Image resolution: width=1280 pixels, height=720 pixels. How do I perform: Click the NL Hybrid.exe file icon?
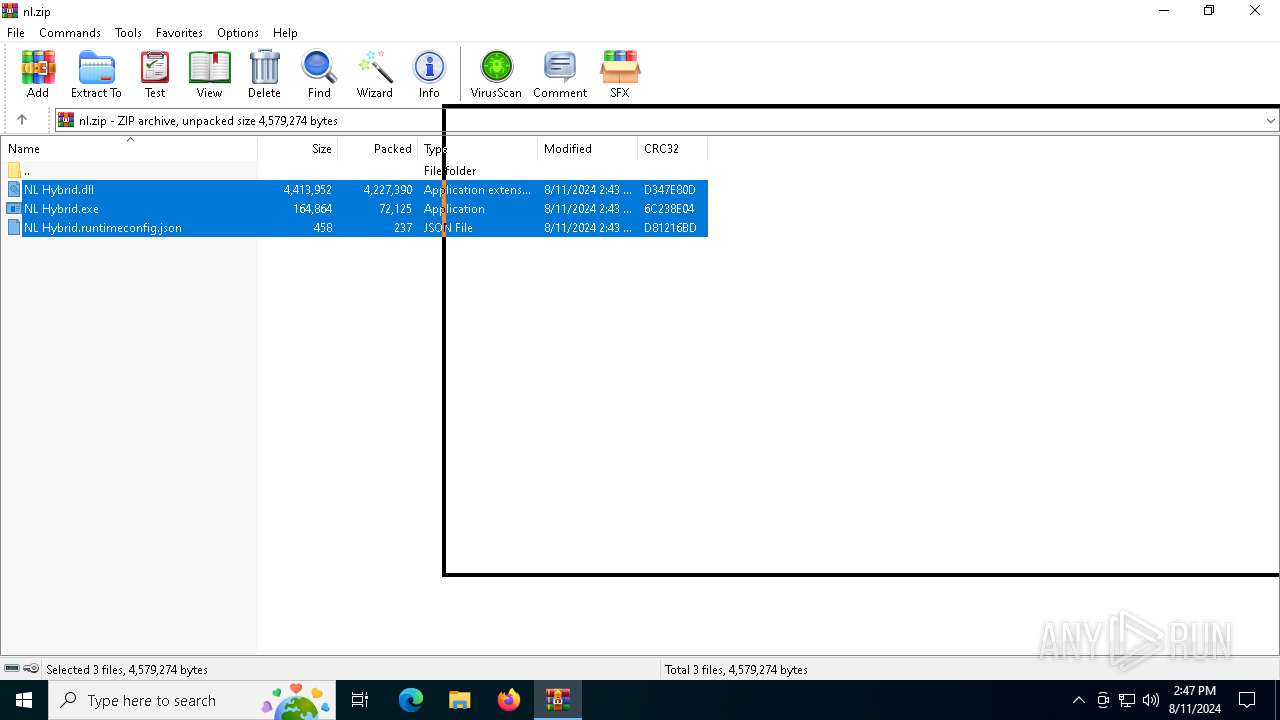pos(14,209)
